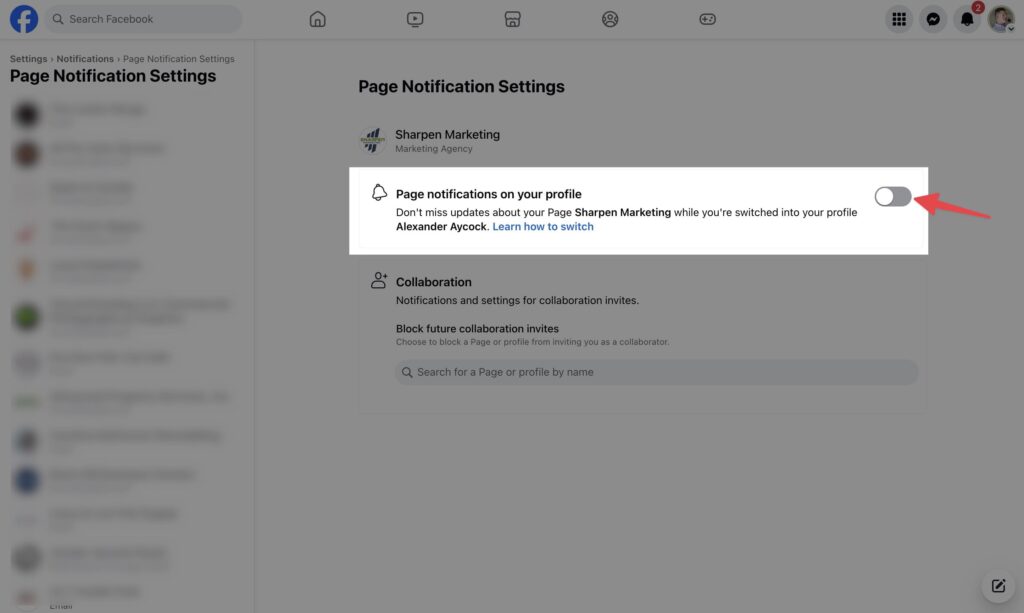1024x613 pixels.
Task: Toggle Page notifications on your profile
Action: point(893,196)
